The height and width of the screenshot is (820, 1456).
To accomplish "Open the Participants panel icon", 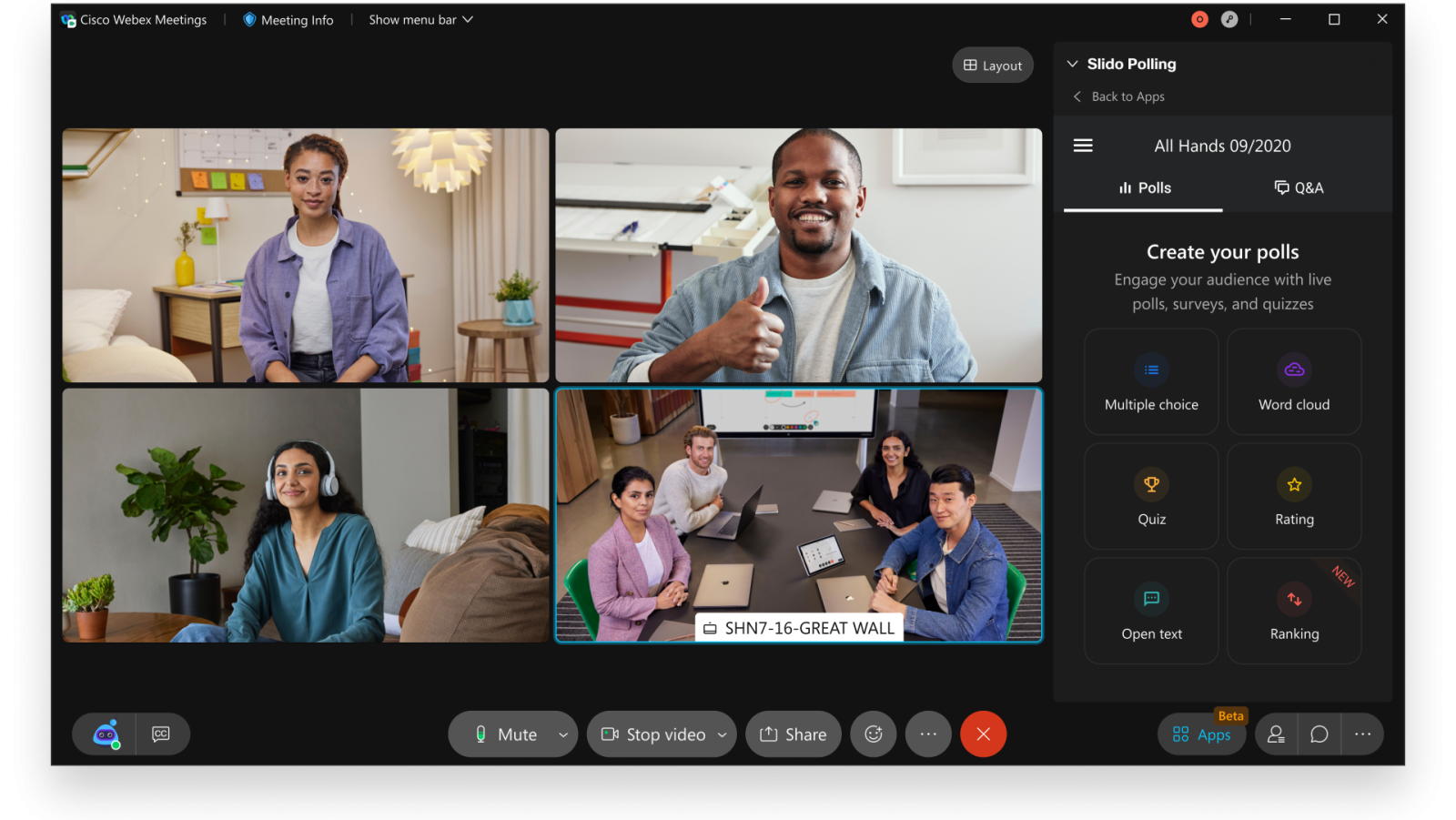I will point(1276,734).
